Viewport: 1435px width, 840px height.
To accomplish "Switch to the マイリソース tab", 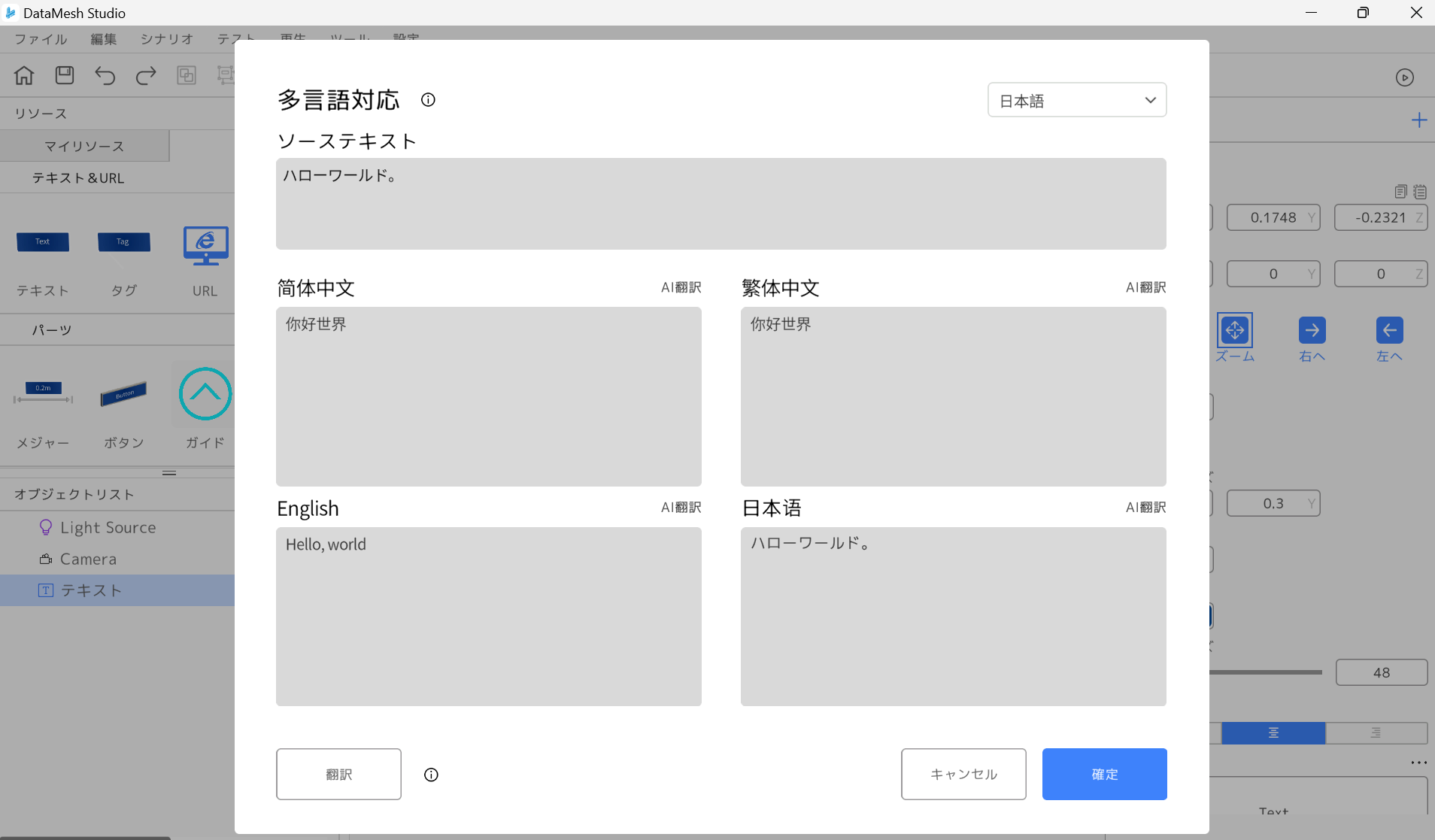I will coord(84,145).
